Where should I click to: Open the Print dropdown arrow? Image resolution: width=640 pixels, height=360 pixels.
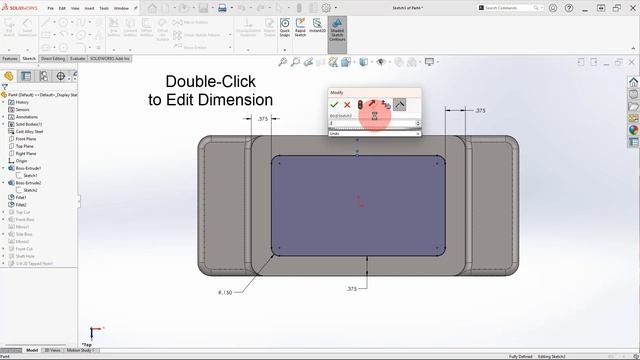pos(231,8)
